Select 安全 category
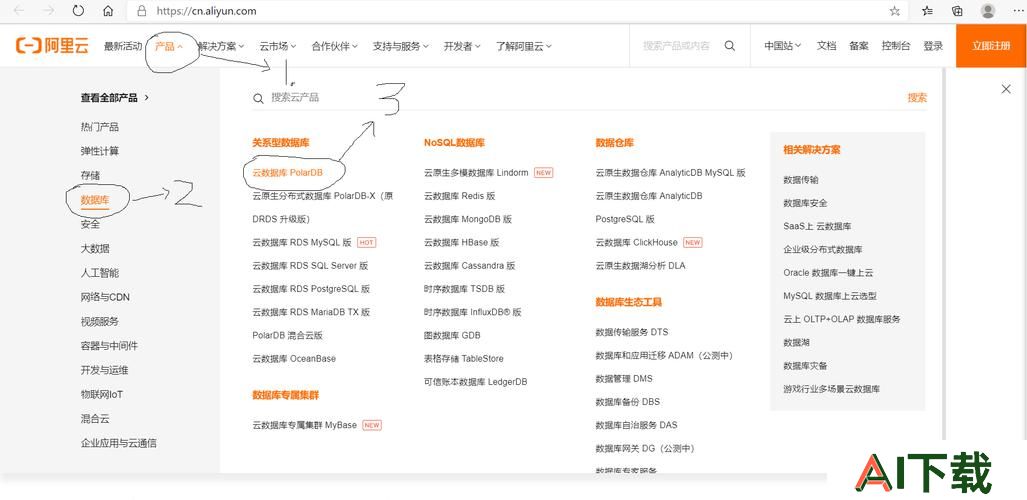 pyautogui.click(x=90, y=224)
